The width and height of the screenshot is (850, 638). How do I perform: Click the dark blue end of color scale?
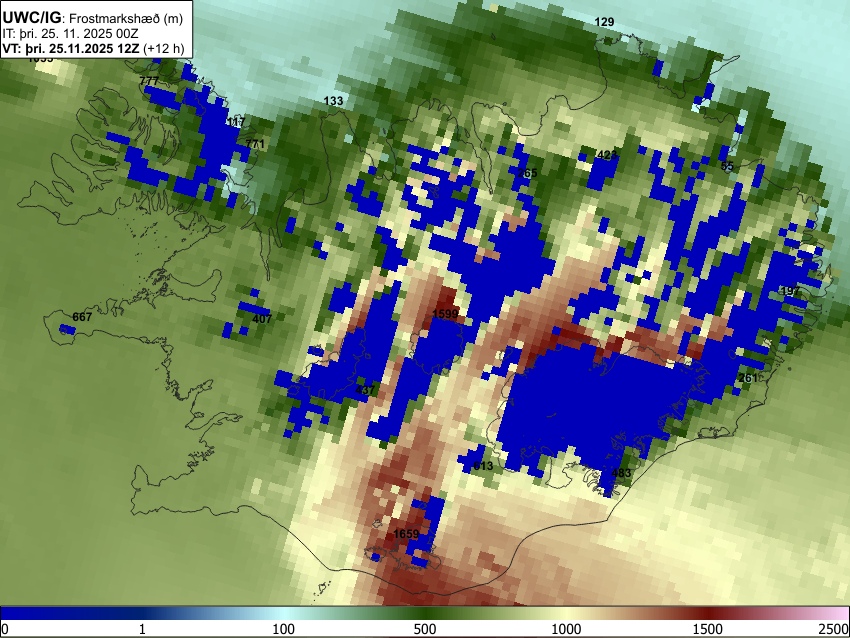tap(33, 614)
